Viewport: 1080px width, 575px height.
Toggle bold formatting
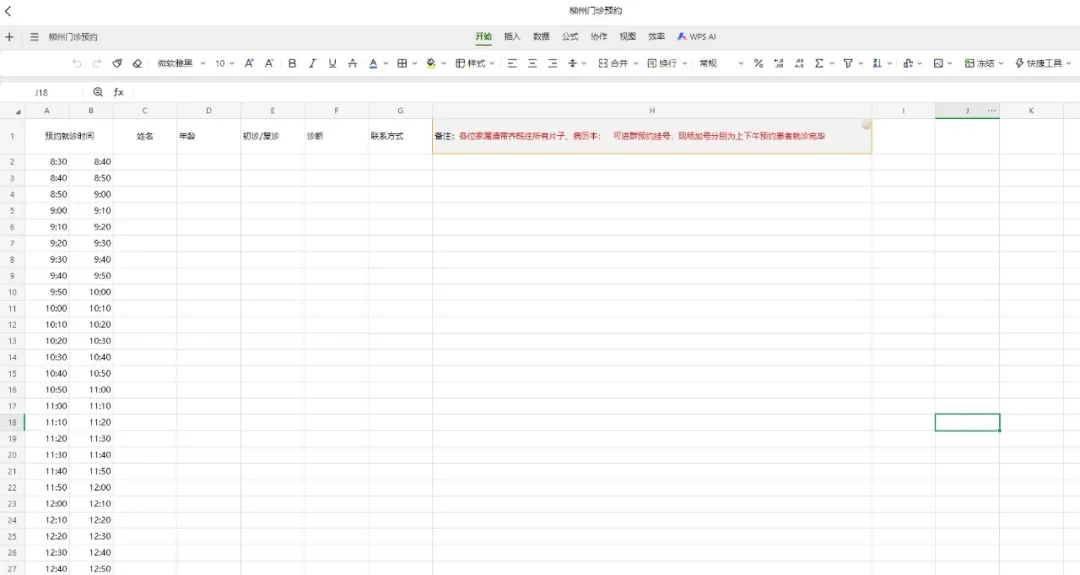[x=292, y=63]
